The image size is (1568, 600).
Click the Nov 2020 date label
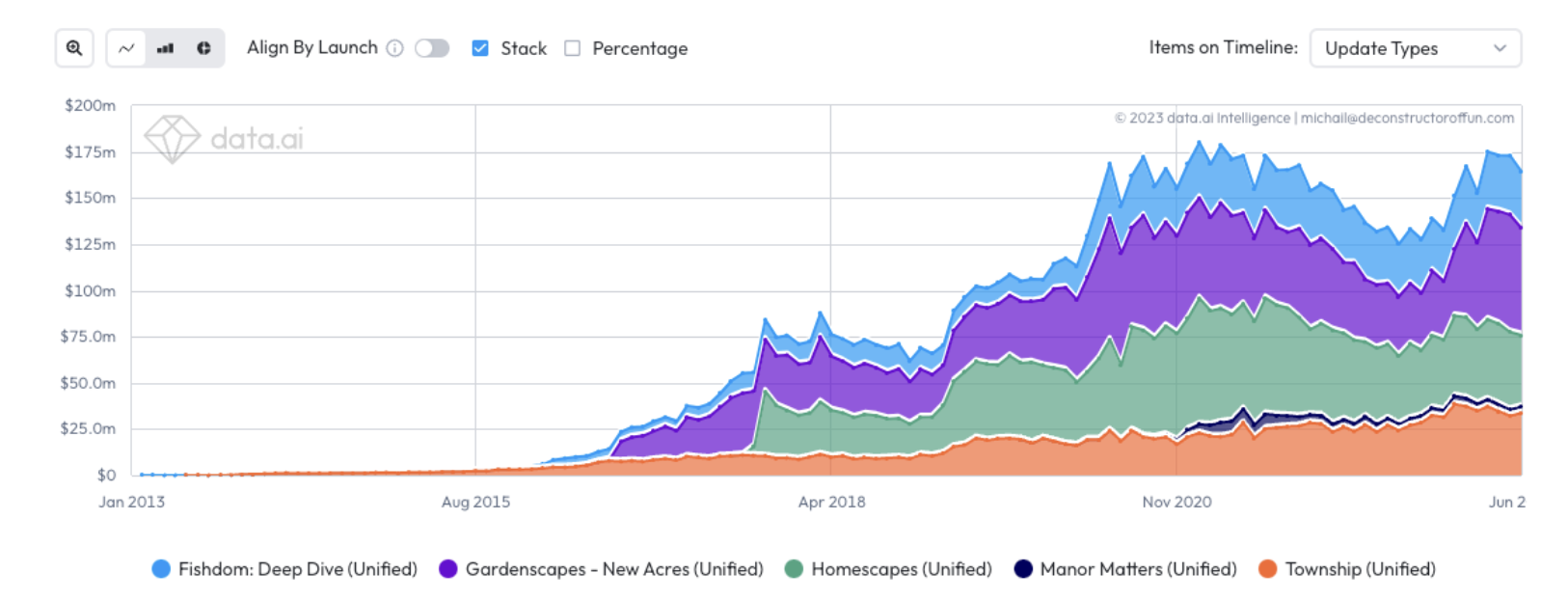[x=1176, y=502]
